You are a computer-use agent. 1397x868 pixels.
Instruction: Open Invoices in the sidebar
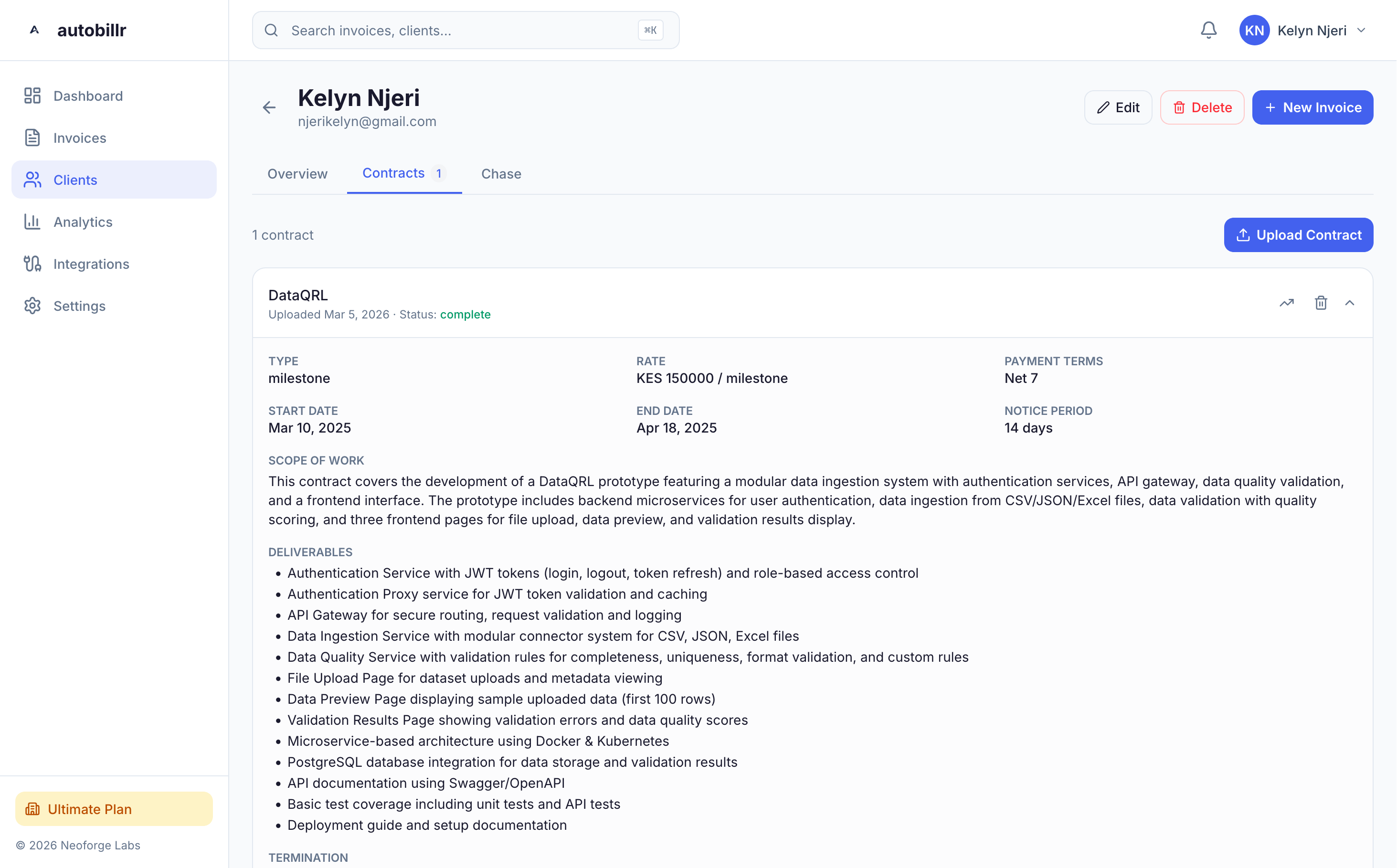point(80,138)
